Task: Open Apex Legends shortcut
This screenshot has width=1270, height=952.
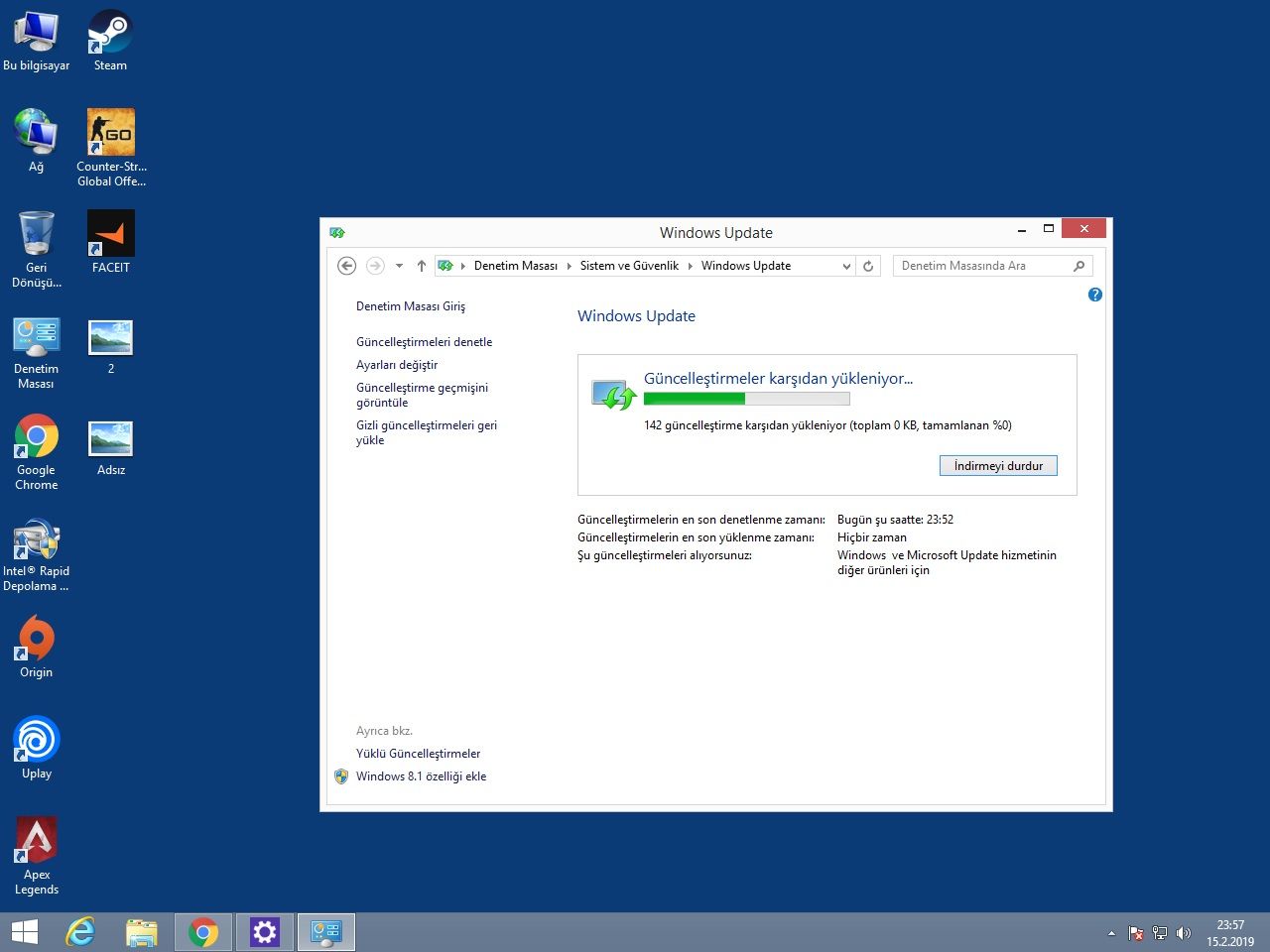Action: click(x=36, y=855)
